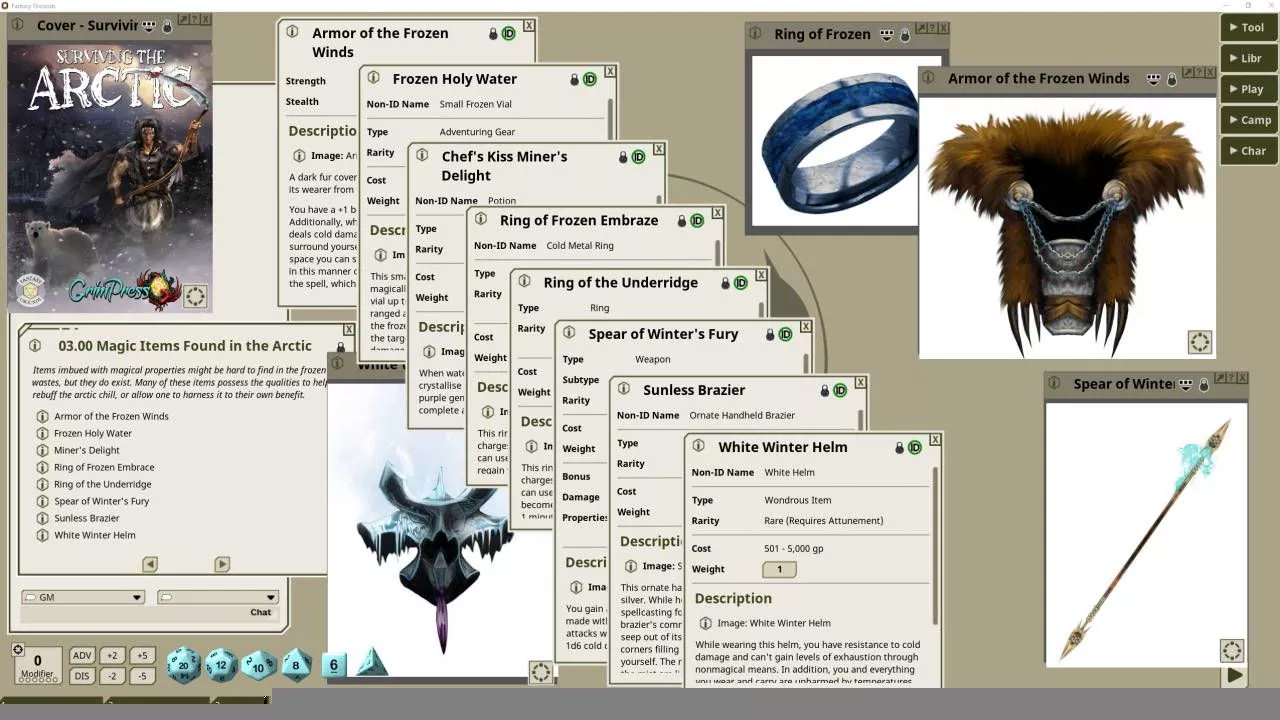Roll the d4 pyramid die

[x=372, y=662]
